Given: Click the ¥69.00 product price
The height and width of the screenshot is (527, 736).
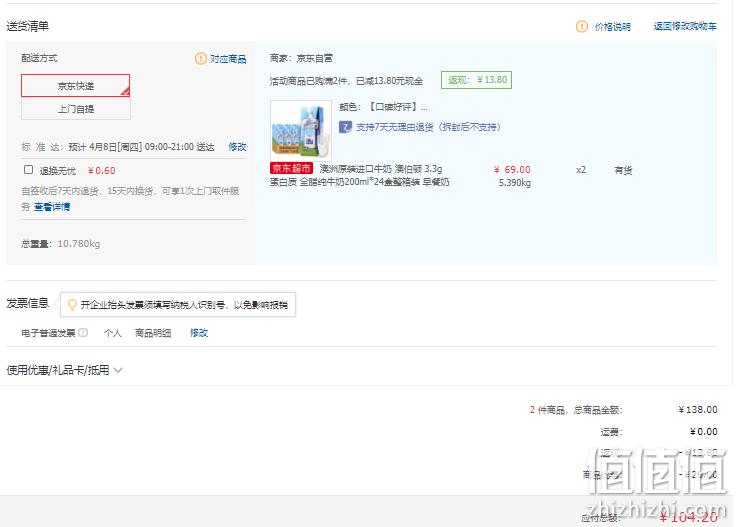Looking at the screenshot, I should tap(512, 169).
